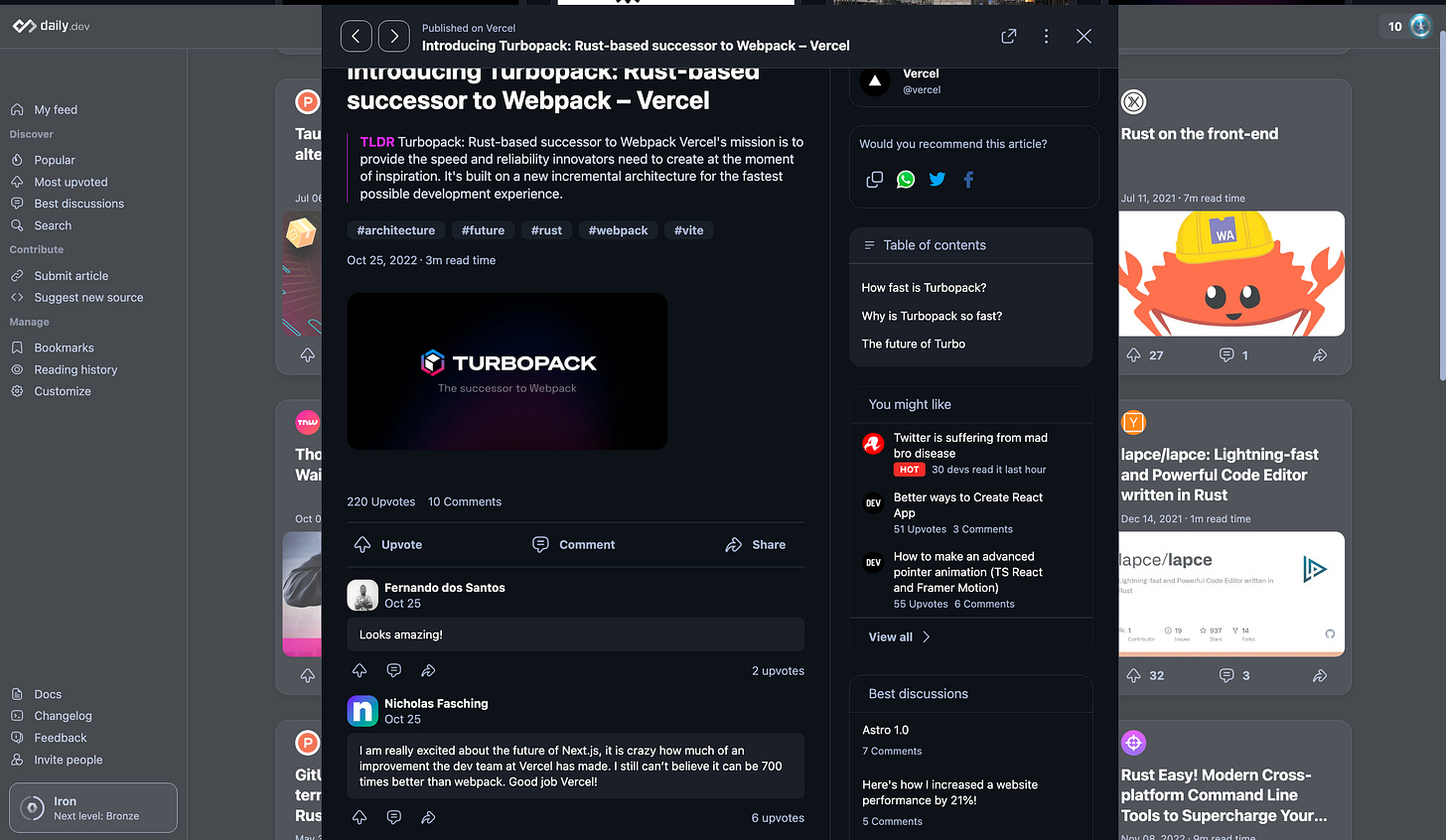
Task: Open the Turbopack article cover image
Action: tap(506, 371)
